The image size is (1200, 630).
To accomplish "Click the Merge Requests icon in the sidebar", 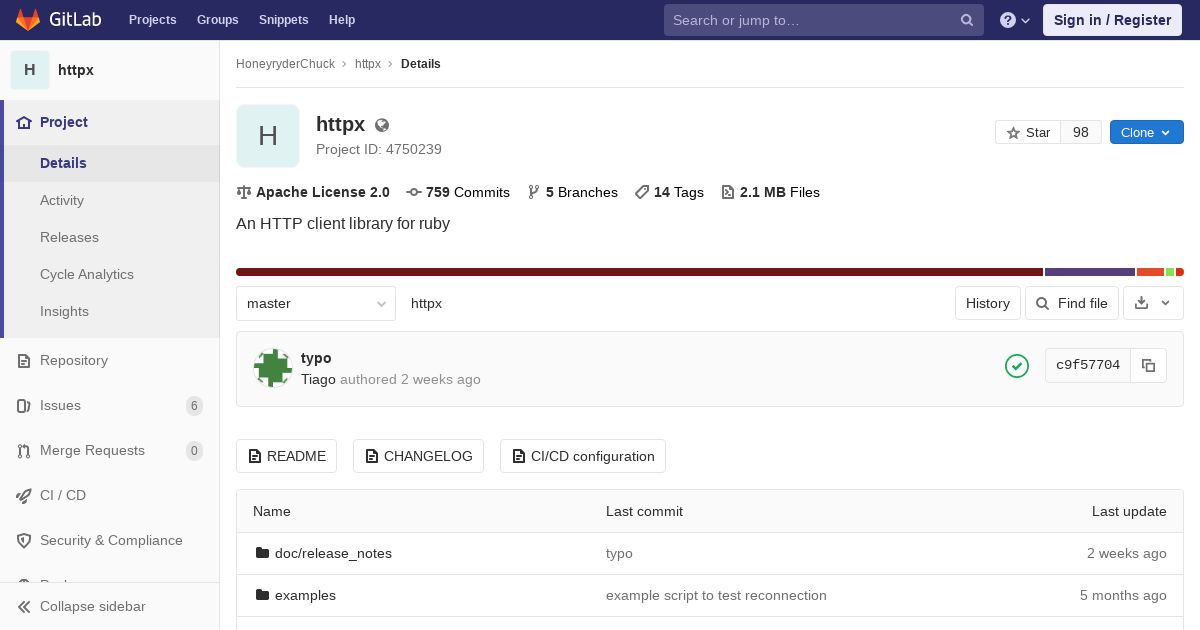I will point(24,450).
